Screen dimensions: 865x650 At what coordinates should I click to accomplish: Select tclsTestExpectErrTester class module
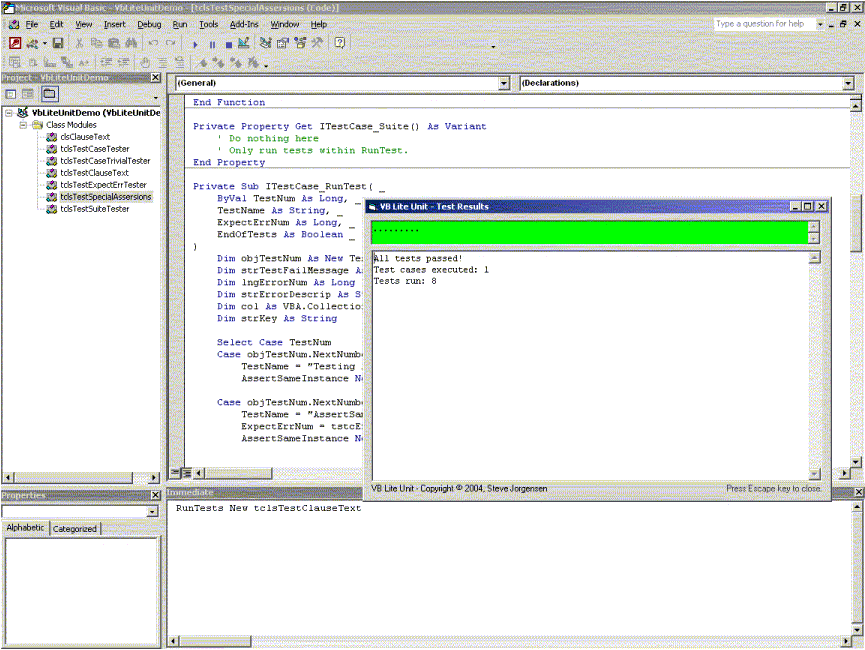pos(103,185)
